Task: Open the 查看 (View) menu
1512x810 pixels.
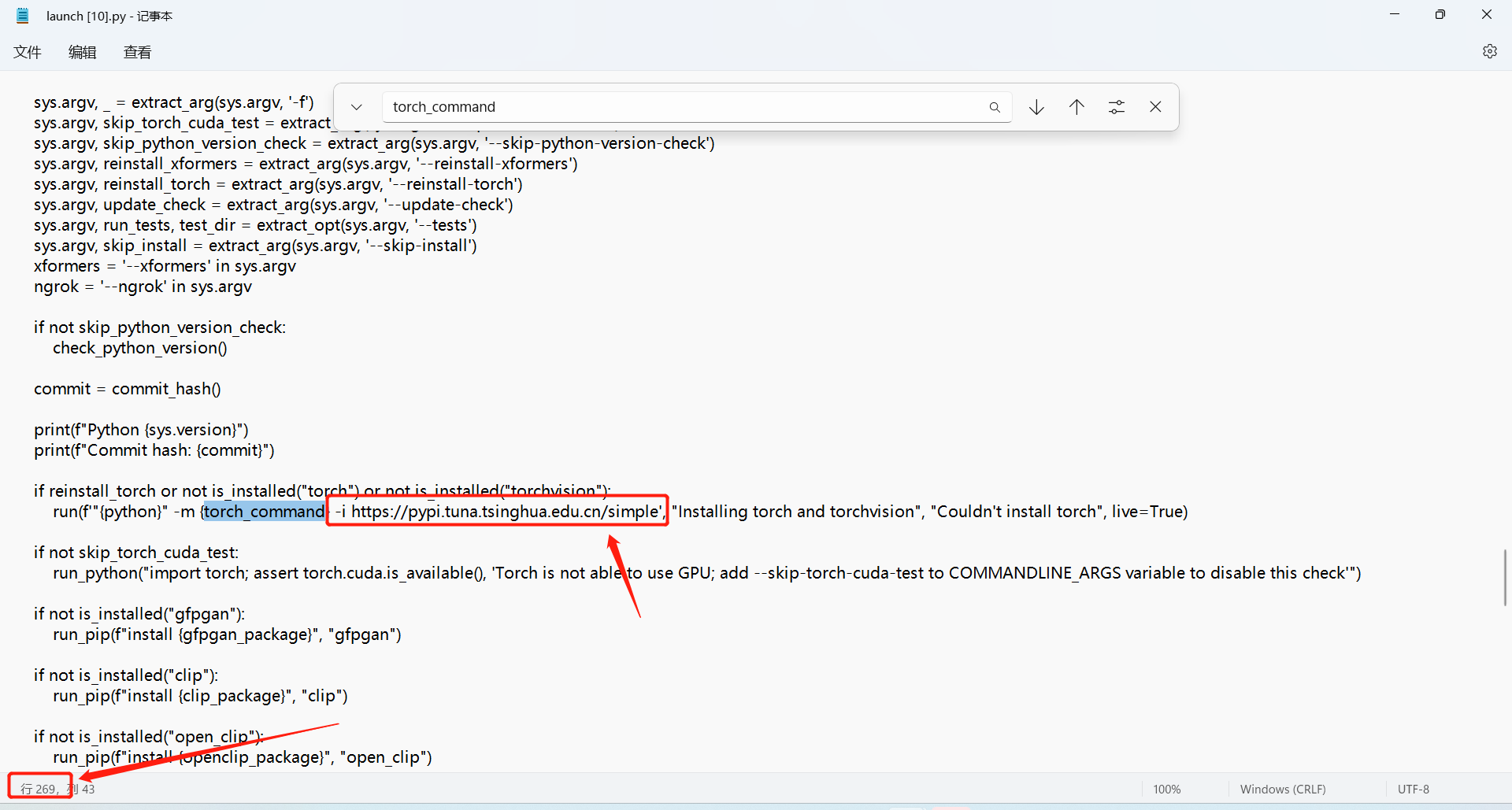Action: (138, 52)
